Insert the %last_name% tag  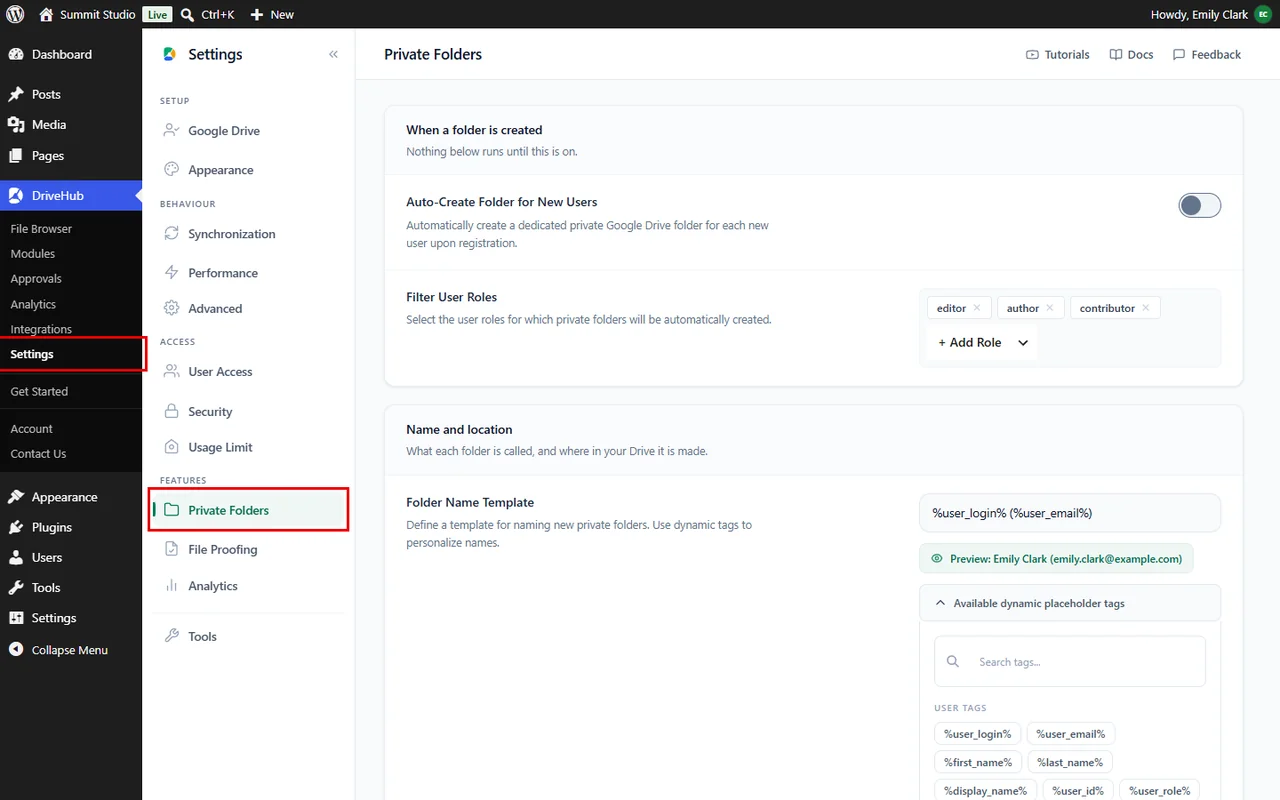tap(1070, 762)
